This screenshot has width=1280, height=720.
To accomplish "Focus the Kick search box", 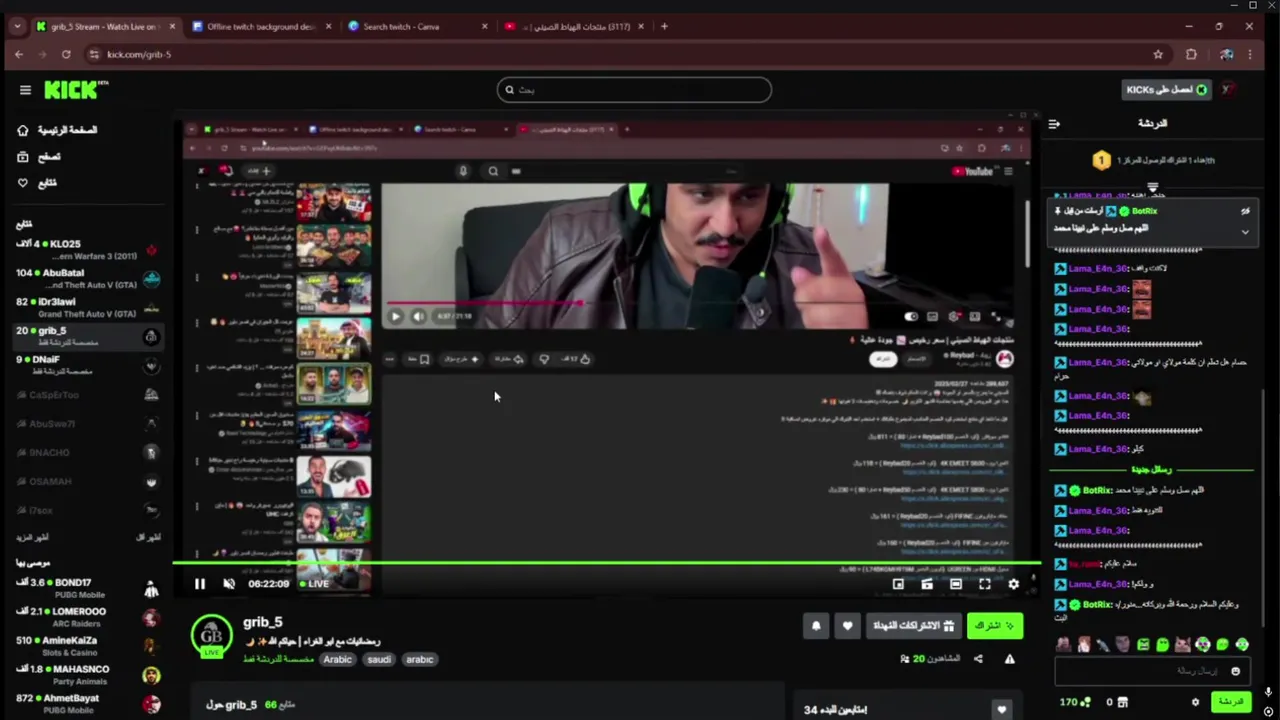I will (634, 90).
